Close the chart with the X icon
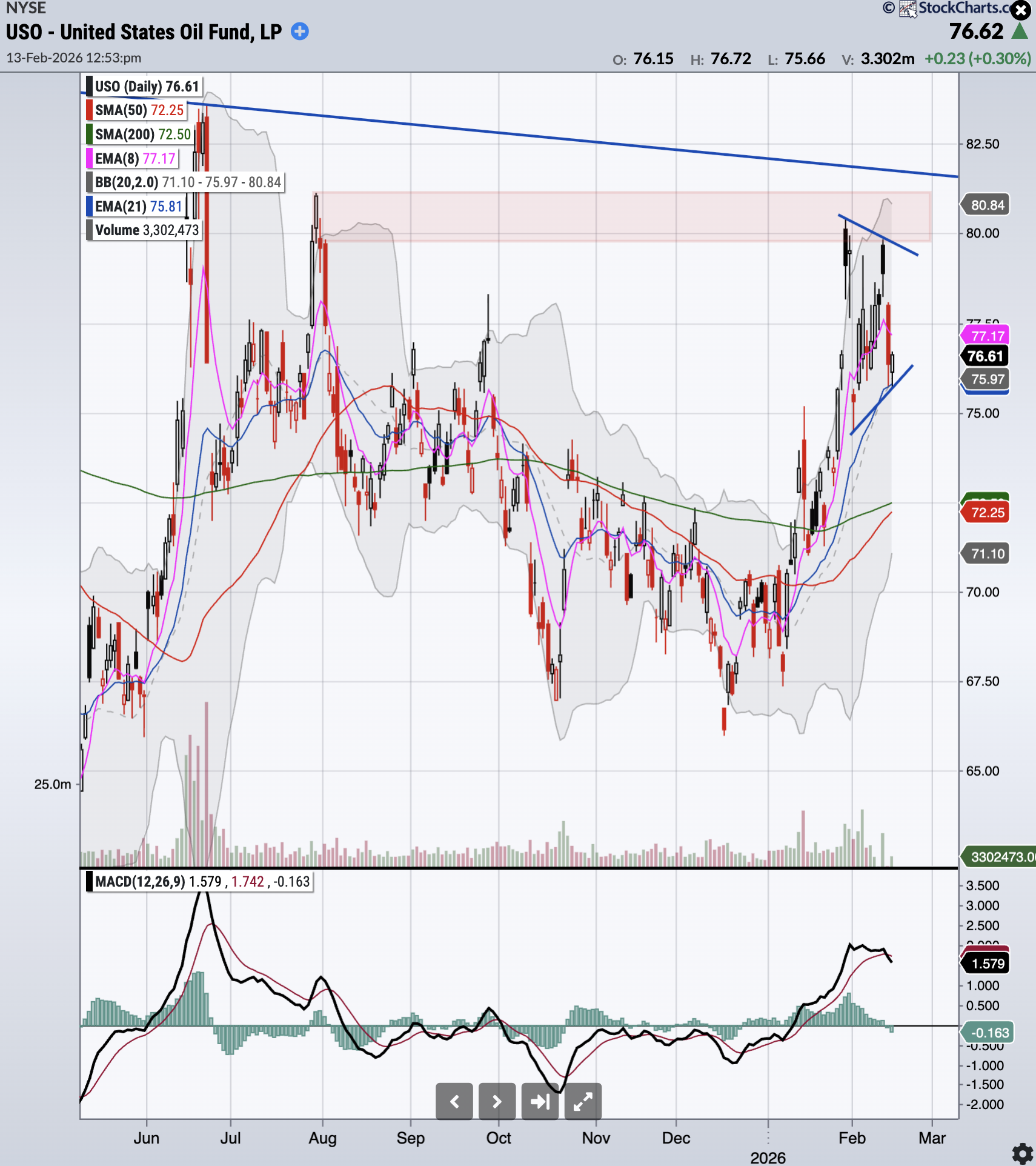 [x=1021, y=10]
